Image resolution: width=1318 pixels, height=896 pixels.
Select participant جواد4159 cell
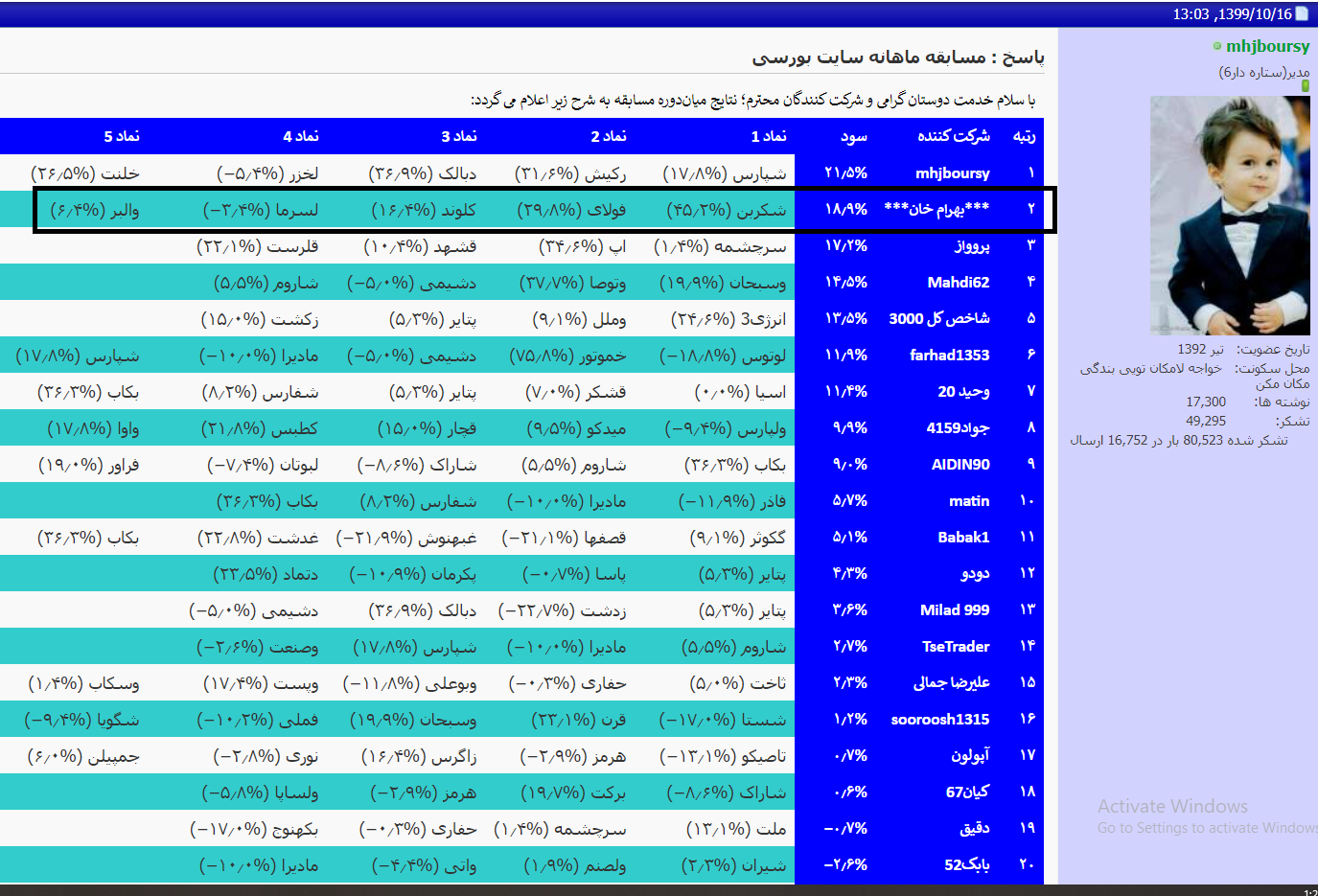click(x=959, y=427)
